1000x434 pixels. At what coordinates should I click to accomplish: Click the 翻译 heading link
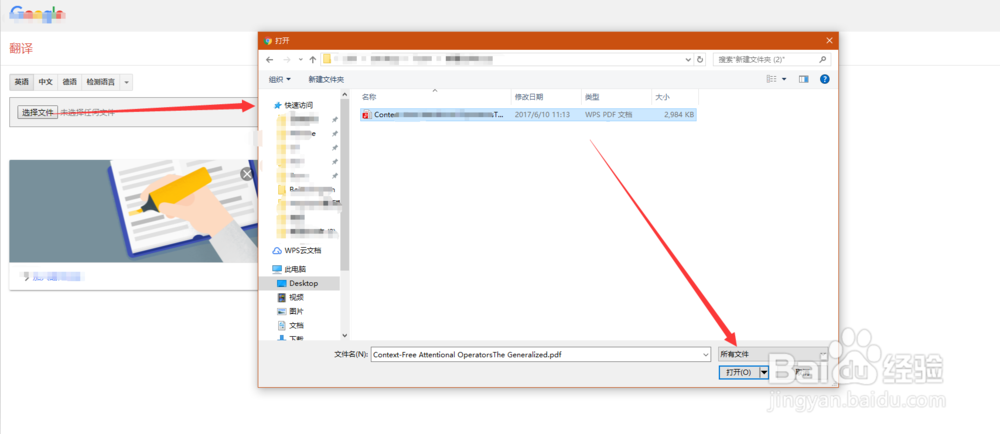tap(21, 48)
